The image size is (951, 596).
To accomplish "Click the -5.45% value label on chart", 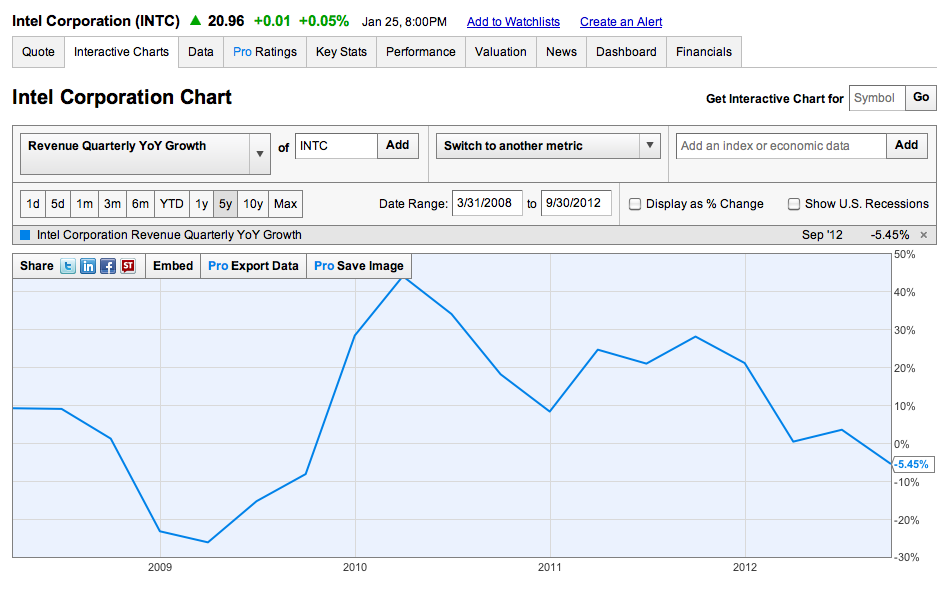I will point(913,464).
